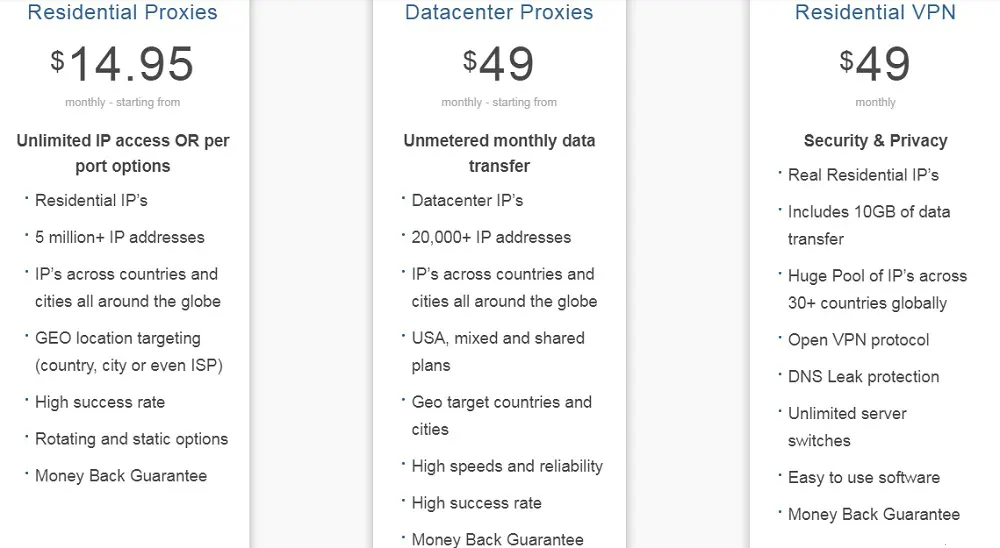
Task: Select 'DNS Leak protection' feature
Action: (863, 377)
